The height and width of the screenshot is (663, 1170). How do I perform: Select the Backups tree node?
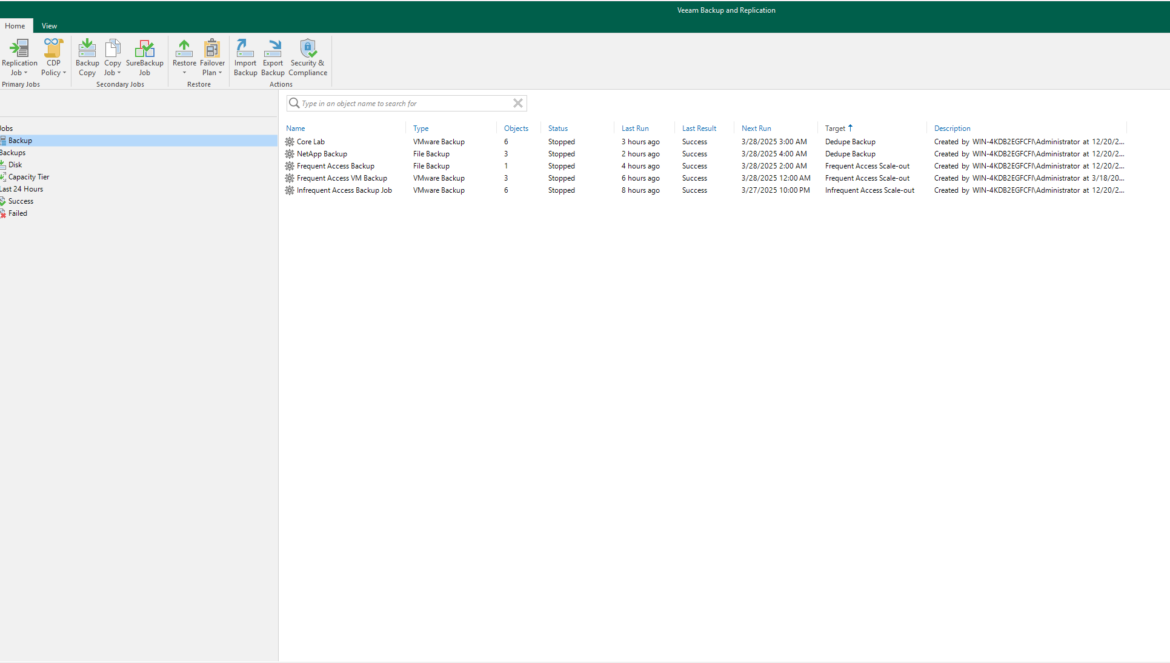coord(13,153)
